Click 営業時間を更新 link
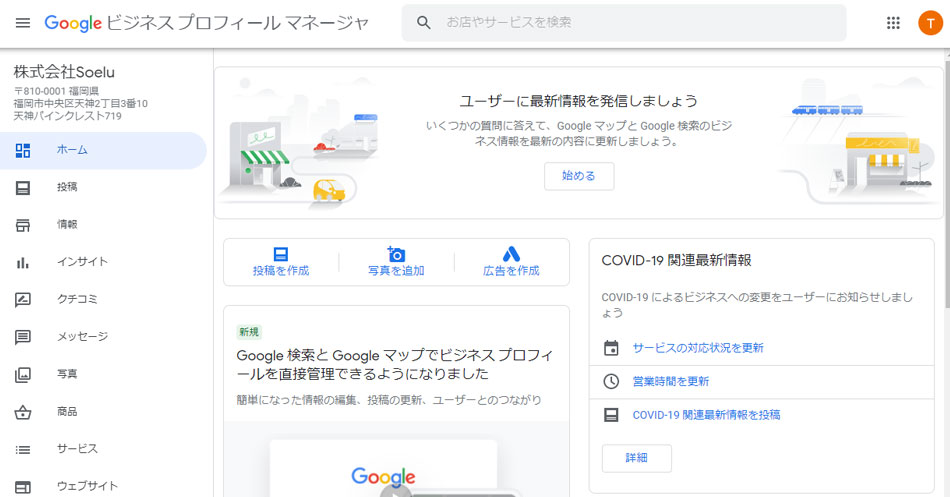The width and height of the screenshot is (950, 497). pos(671,381)
